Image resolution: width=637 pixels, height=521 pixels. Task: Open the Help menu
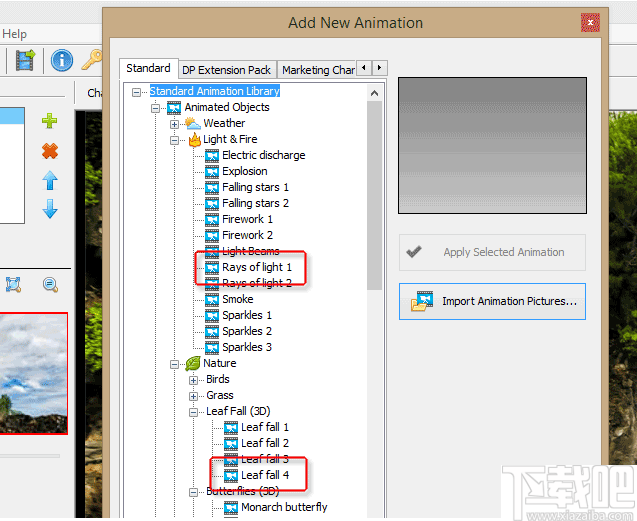pyautogui.click(x=14, y=34)
